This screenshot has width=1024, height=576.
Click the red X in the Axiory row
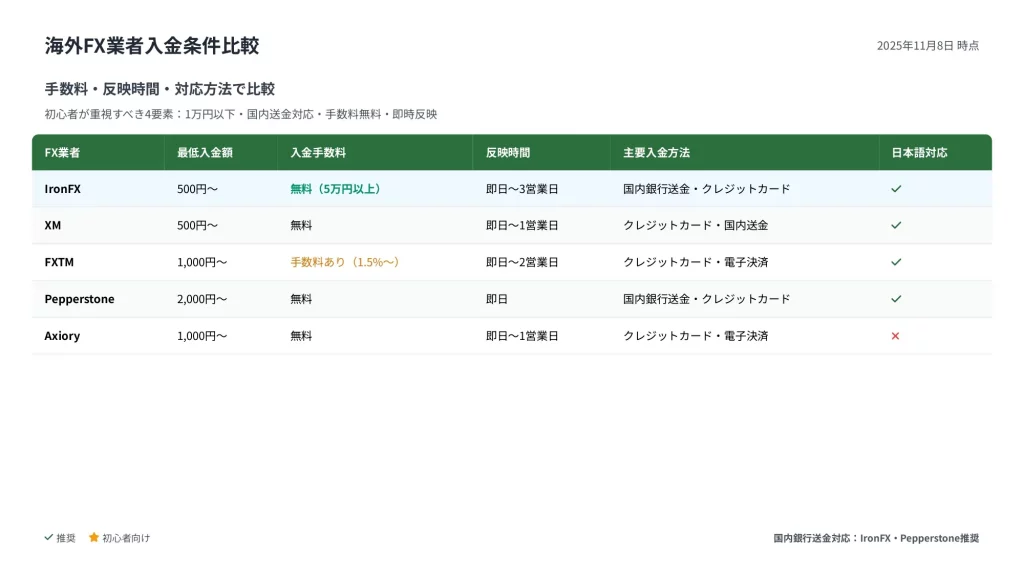pyautogui.click(x=895, y=336)
